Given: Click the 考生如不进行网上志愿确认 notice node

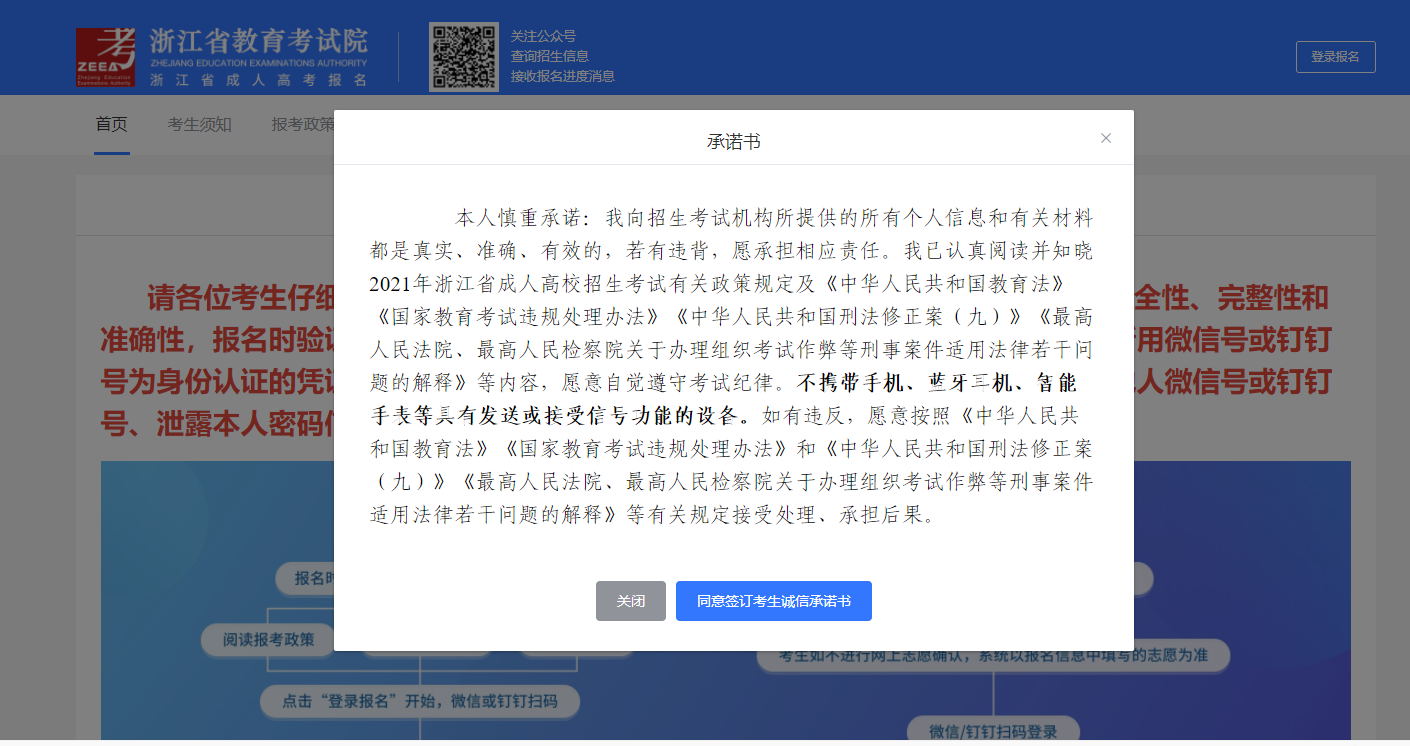Looking at the screenshot, I should point(996,655).
